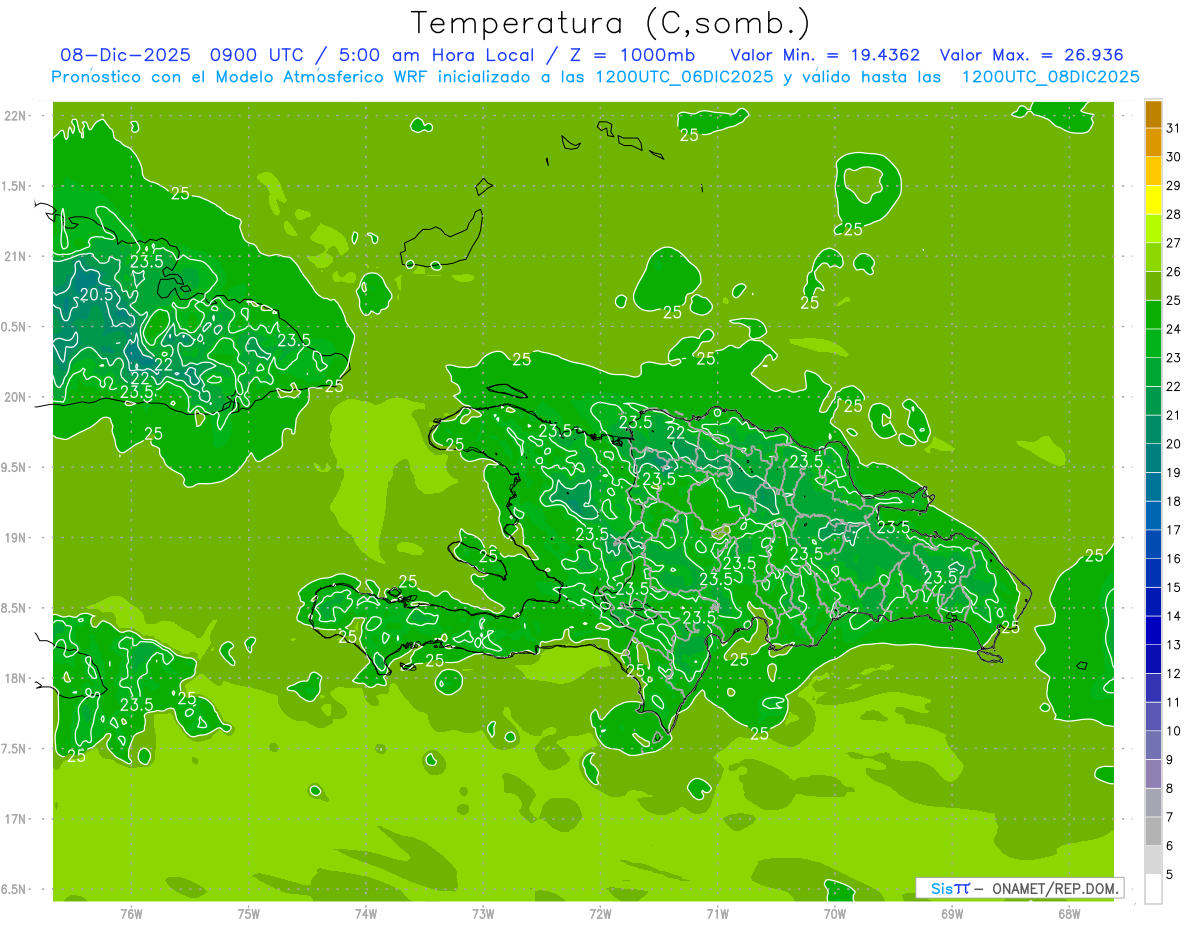Pick legend color swatch between 24 and 25

[x=1153, y=315]
